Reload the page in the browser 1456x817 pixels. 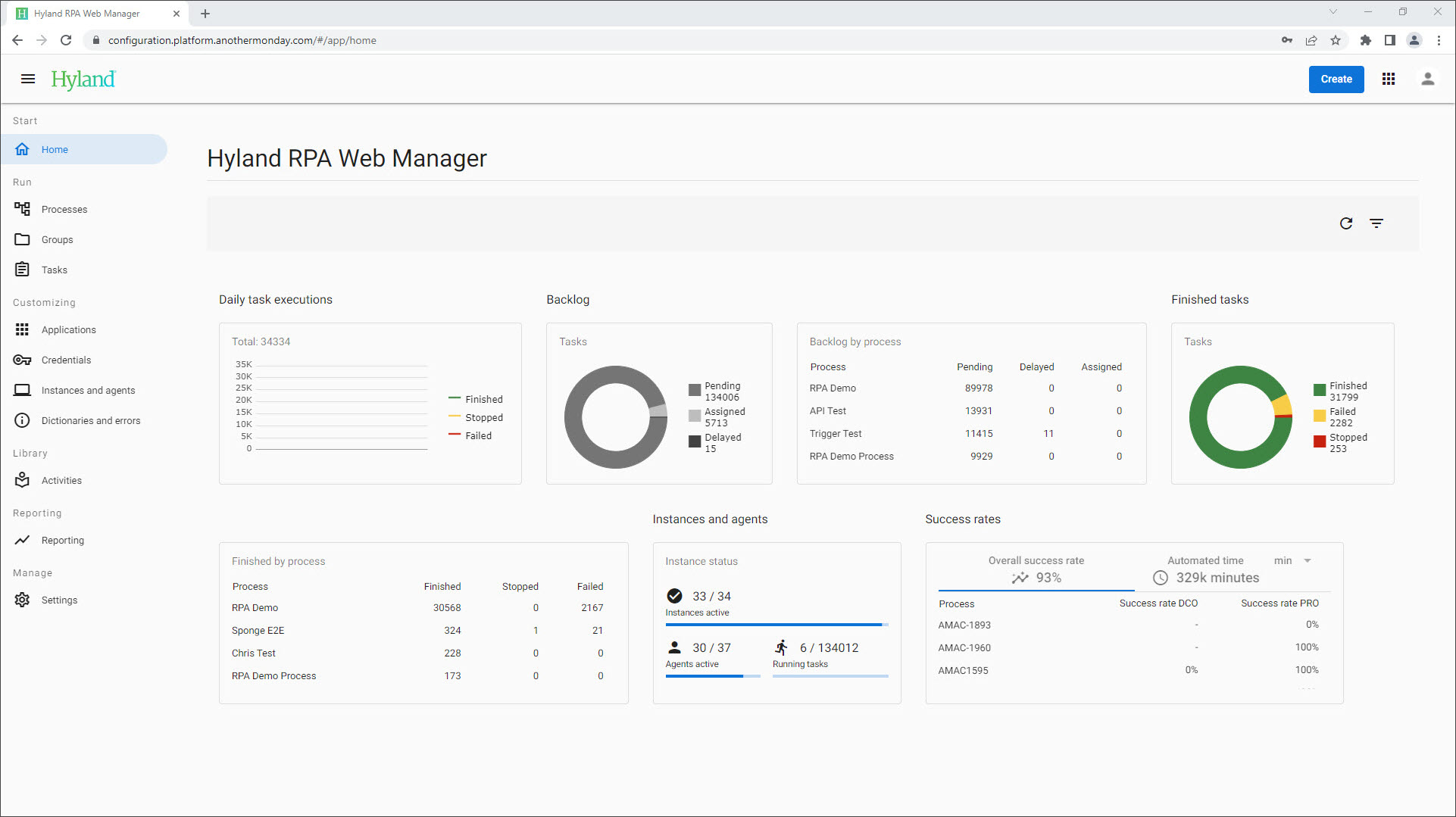click(x=66, y=40)
